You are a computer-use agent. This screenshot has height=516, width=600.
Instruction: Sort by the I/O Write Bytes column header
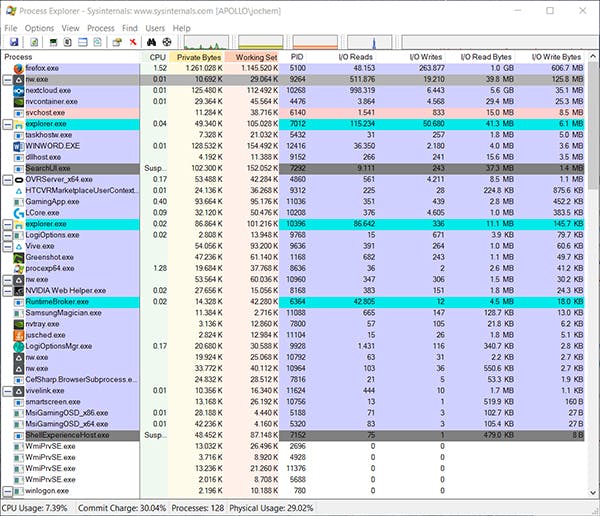point(549,57)
